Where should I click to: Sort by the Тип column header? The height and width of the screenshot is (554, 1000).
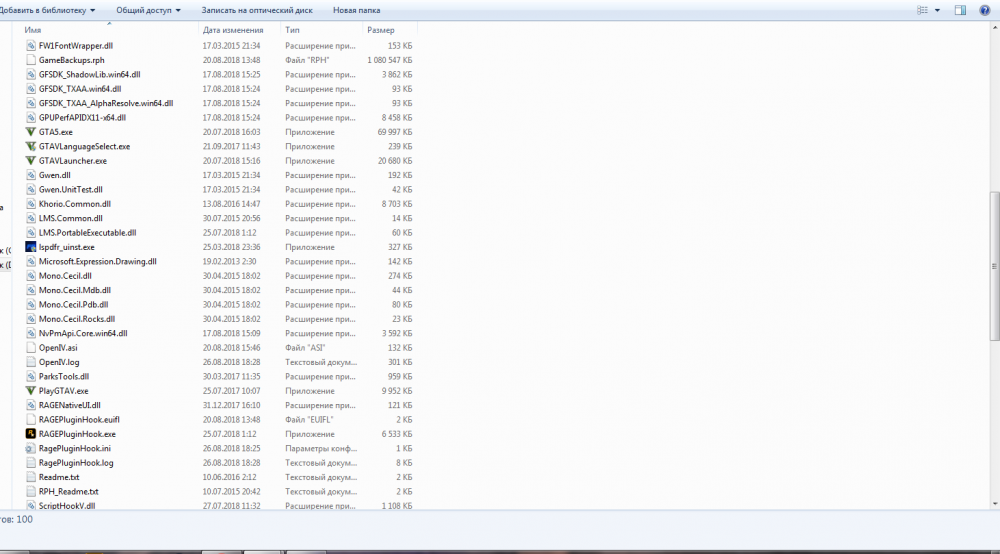point(292,30)
